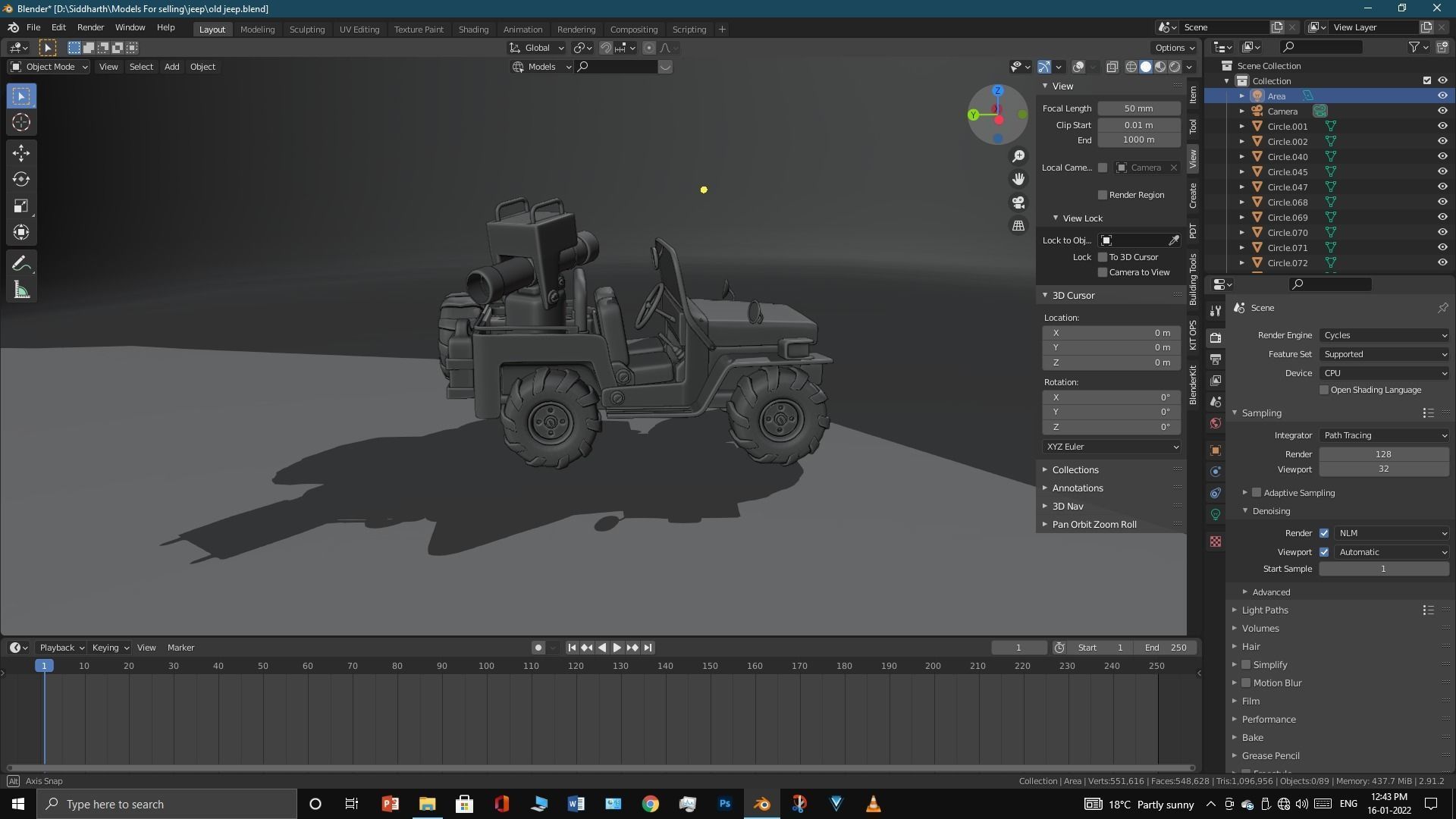The image size is (1456, 819).
Task: Open Render properties tab icon
Action: pos(1216,337)
